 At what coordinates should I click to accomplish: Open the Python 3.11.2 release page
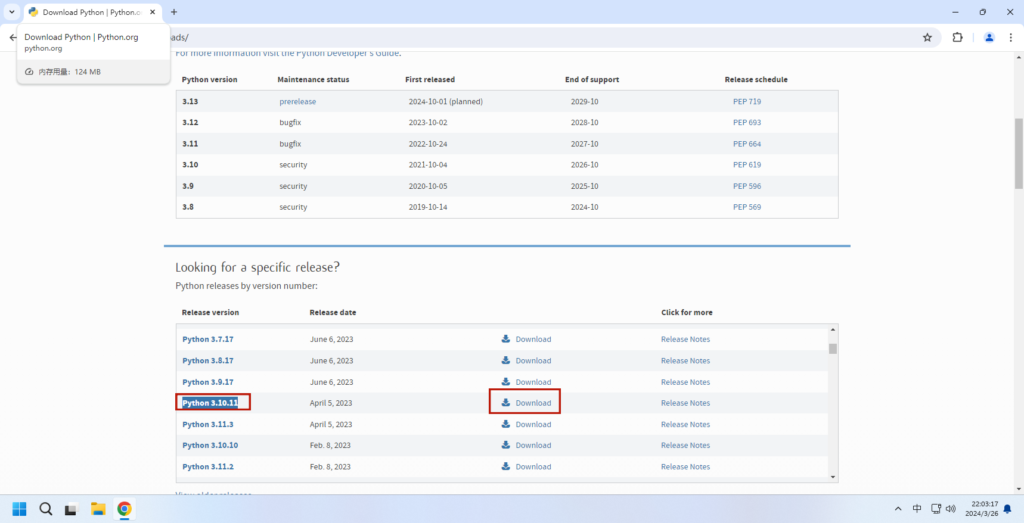click(208, 467)
